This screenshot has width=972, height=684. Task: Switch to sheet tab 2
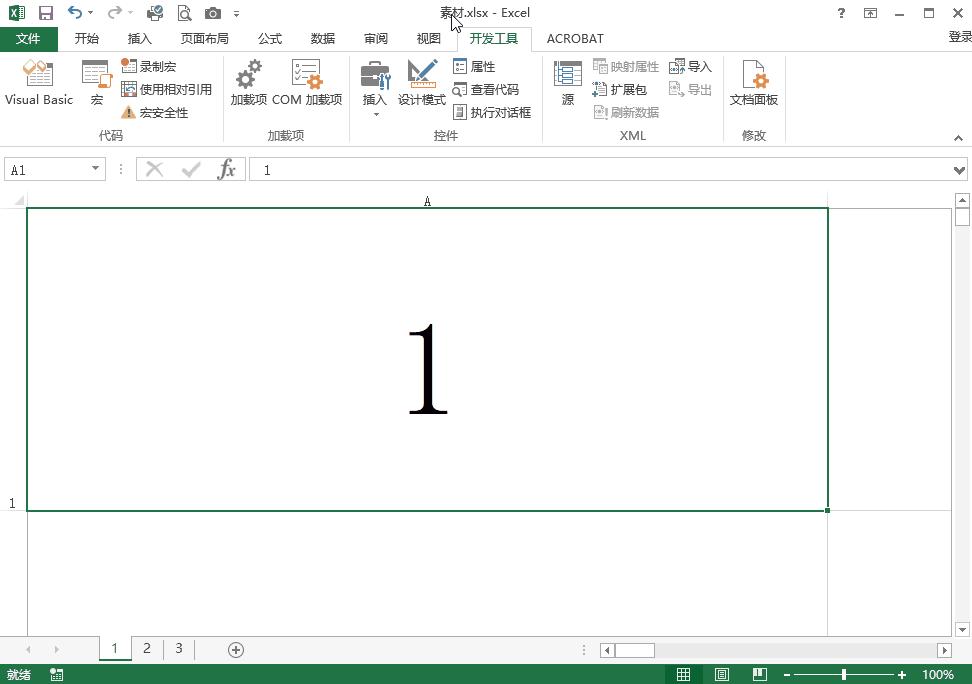point(147,649)
